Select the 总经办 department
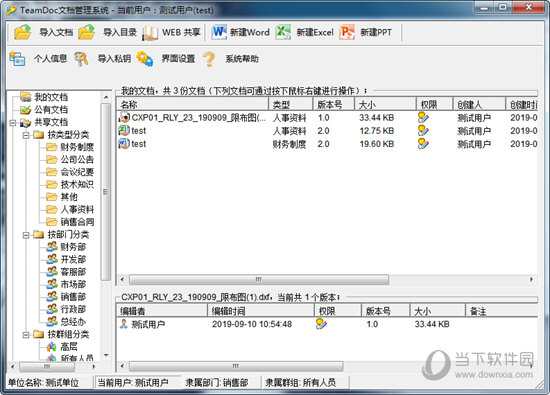Viewport: 550px width, 395px height. [x=73, y=322]
